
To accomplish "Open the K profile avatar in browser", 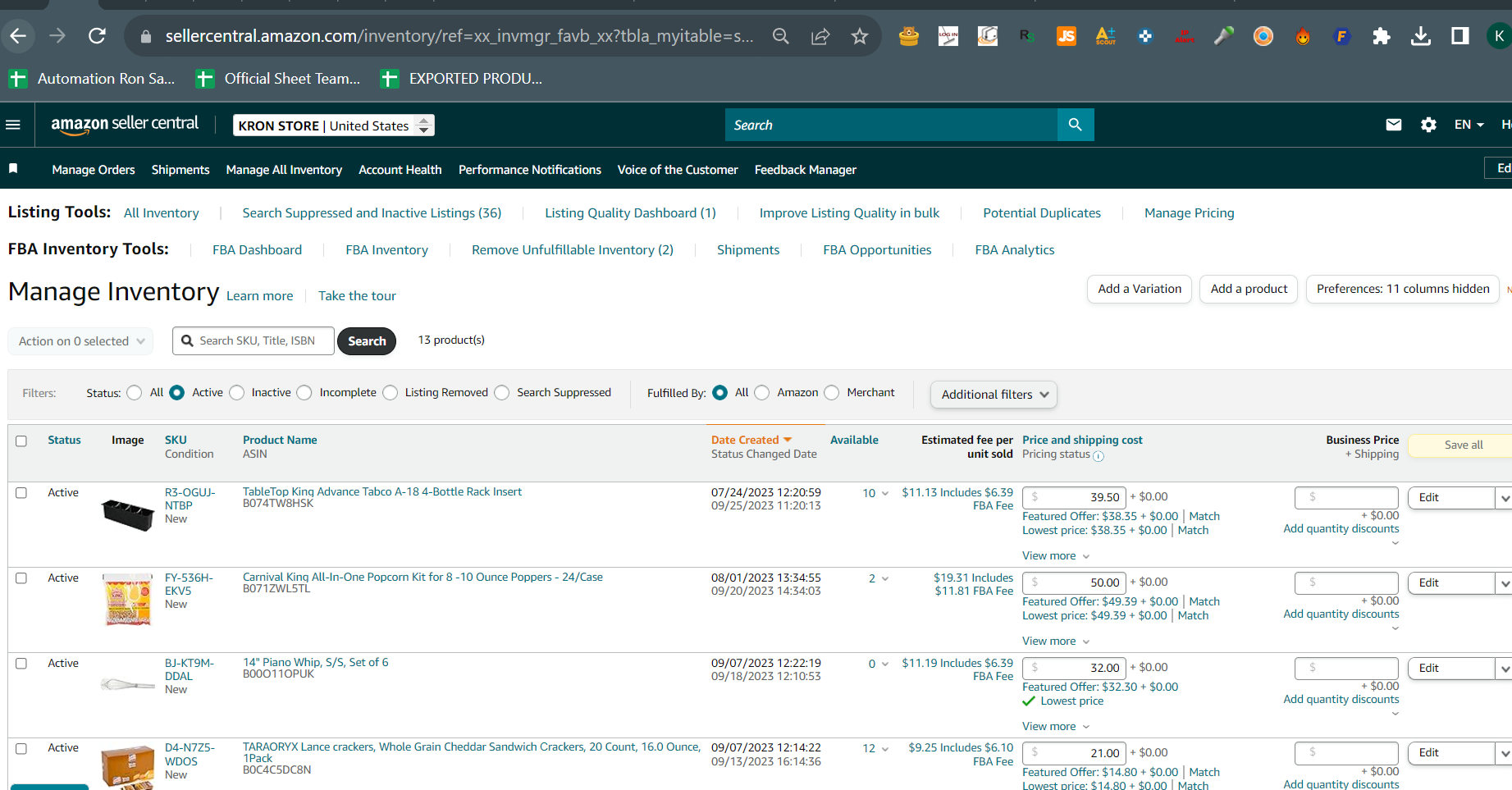I will (x=1499, y=36).
